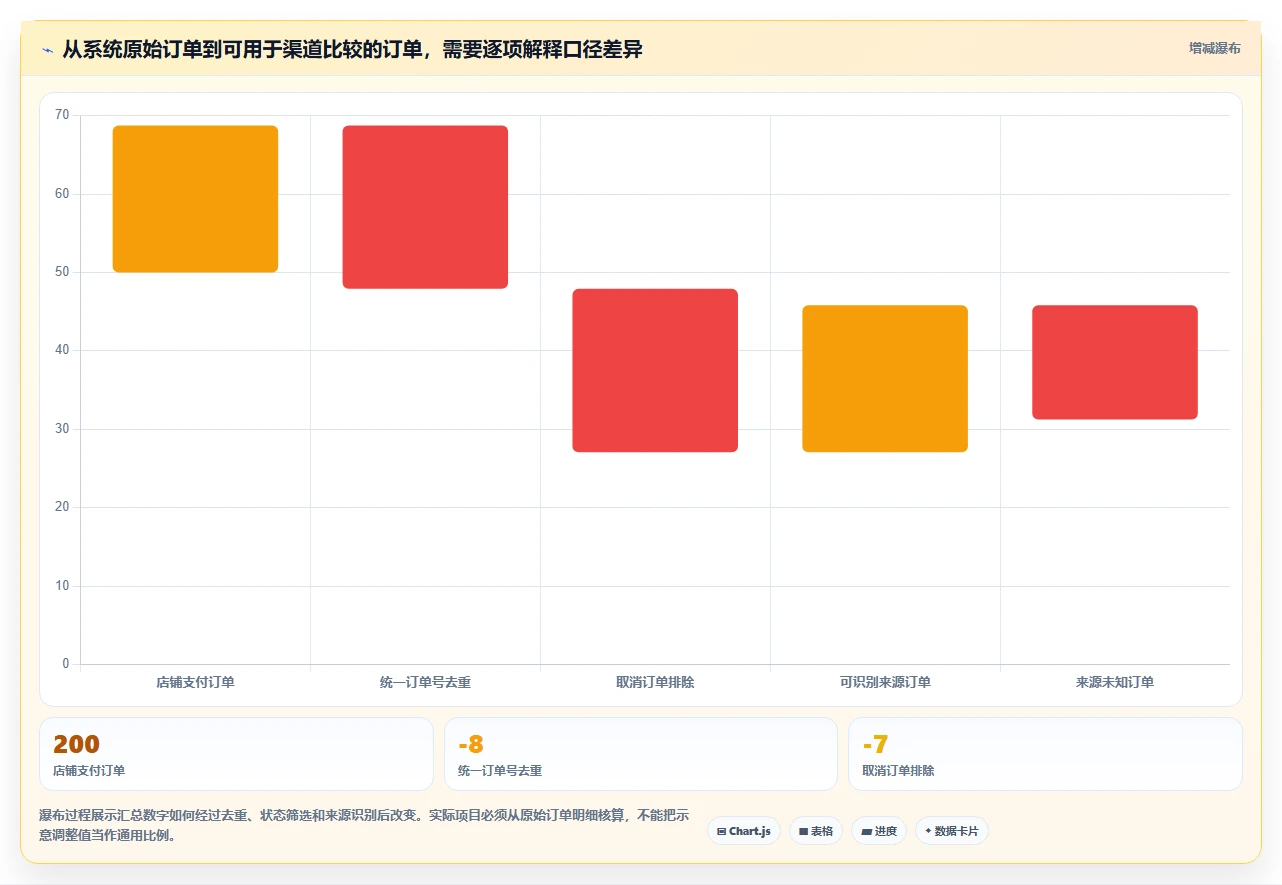Click the 店铺支付订单 x-axis label

click(x=195, y=682)
